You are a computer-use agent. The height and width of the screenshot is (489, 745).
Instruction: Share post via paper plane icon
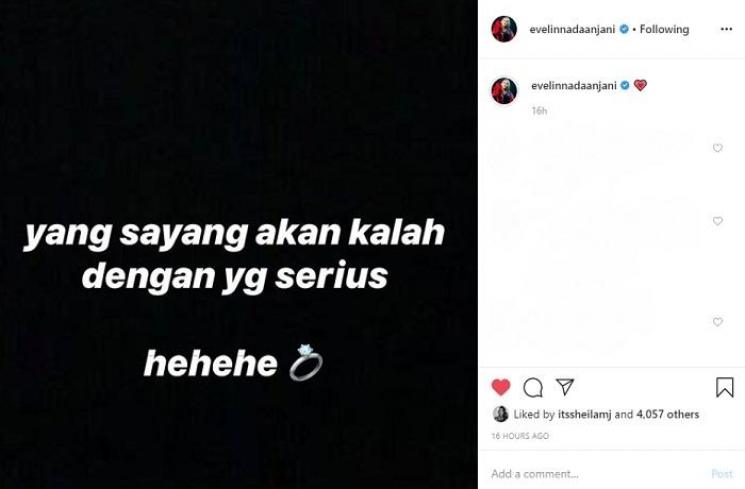[565, 387]
